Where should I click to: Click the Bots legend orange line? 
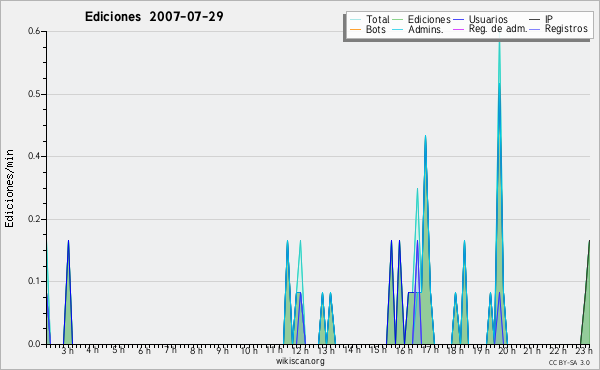355,29
